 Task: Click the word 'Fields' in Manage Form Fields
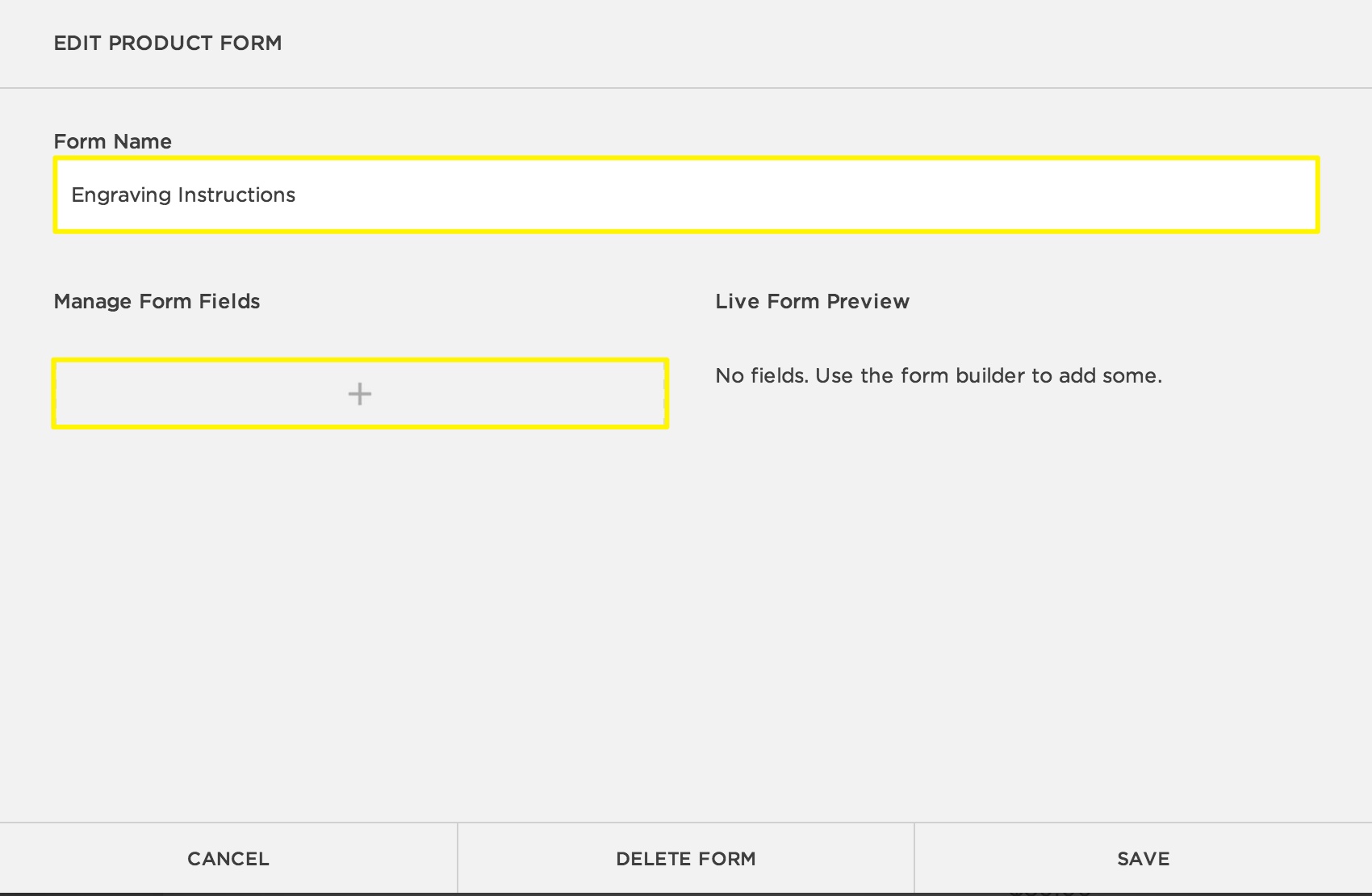coord(229,301)
